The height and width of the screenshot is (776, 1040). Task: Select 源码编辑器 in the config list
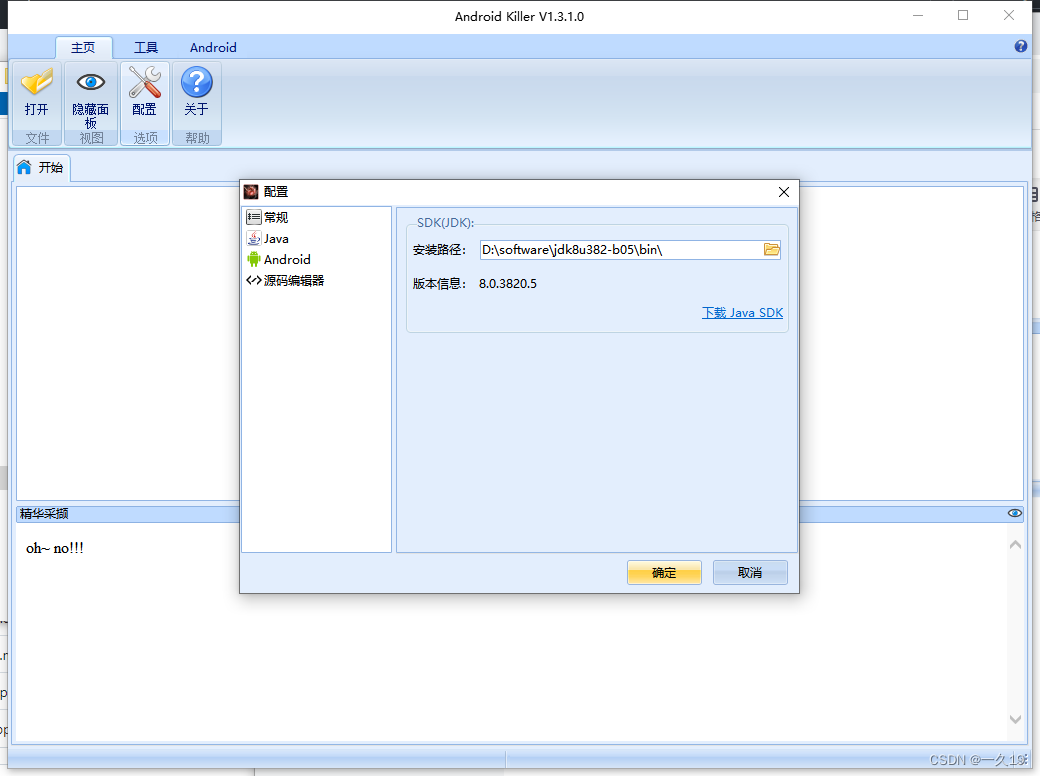(285, 281)
